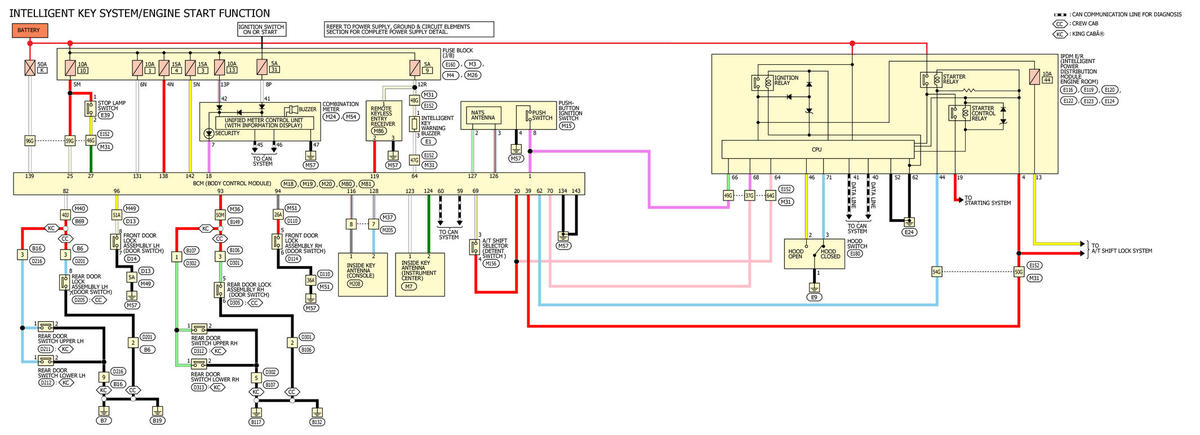Click the ignition relay coil symbol
Screen dimensions: 1200x435
pyautogui.click(x=766, y=81)
